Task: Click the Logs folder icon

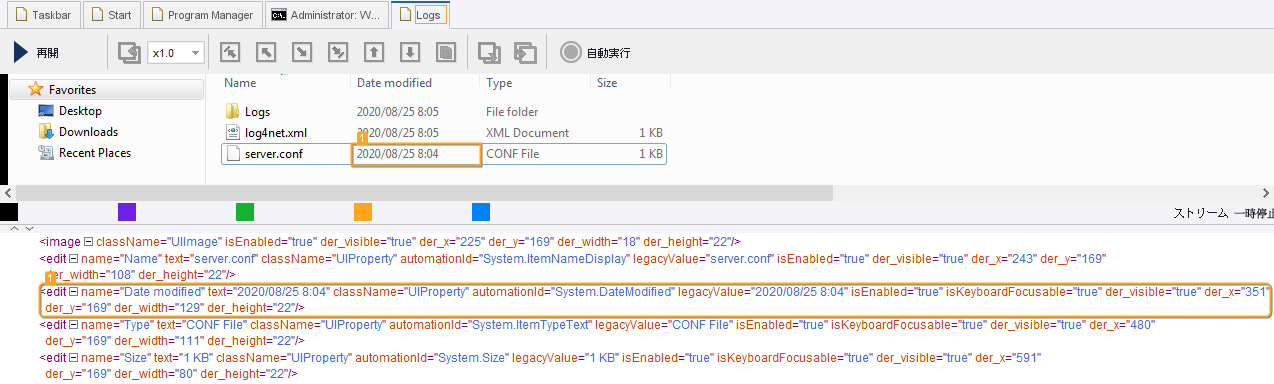Action: (x=233, y=112)
